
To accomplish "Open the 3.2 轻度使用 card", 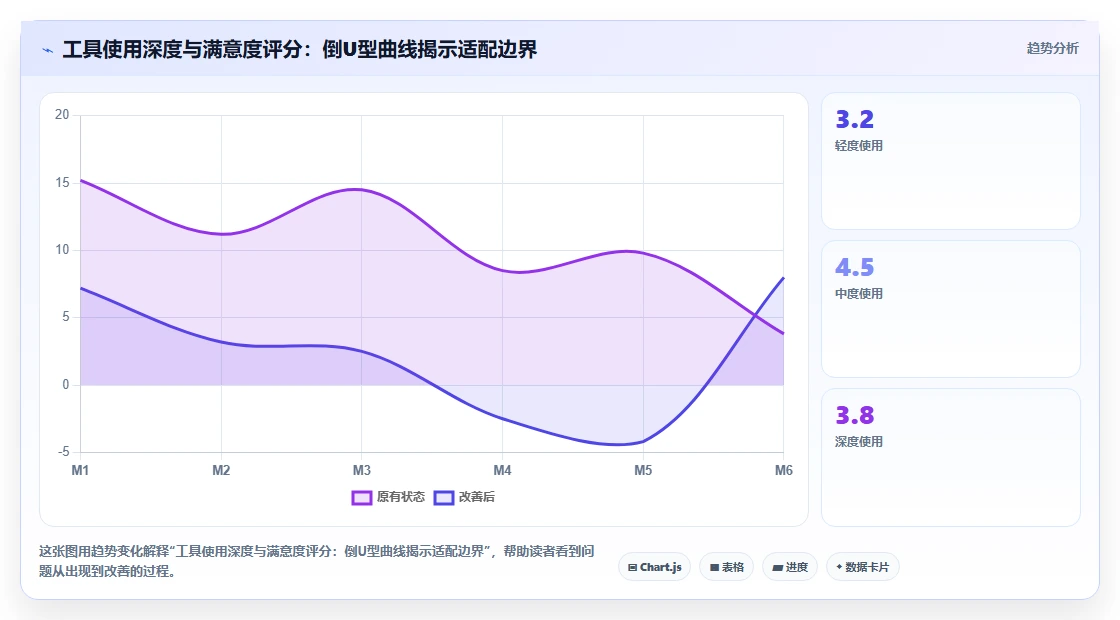I will (x=951, y=161).
